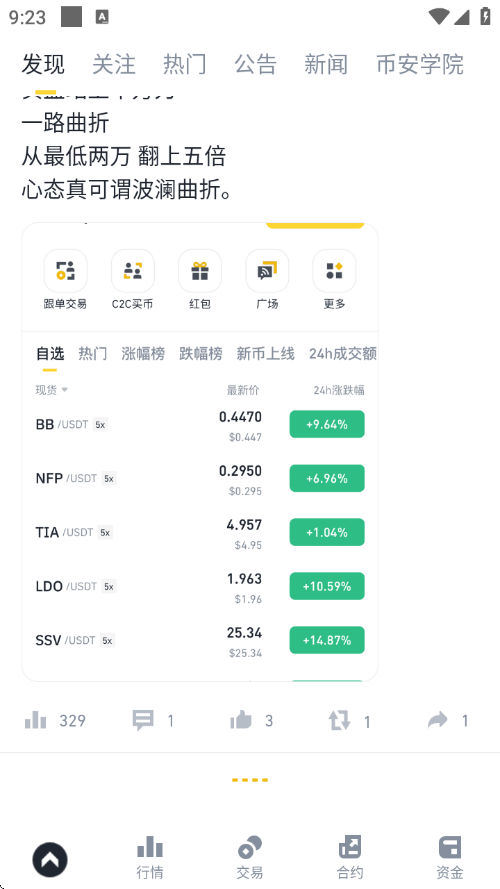Switch to the 热门 trending tab
Viewport: 500px width, 889px height.
(x=185, y=64)
